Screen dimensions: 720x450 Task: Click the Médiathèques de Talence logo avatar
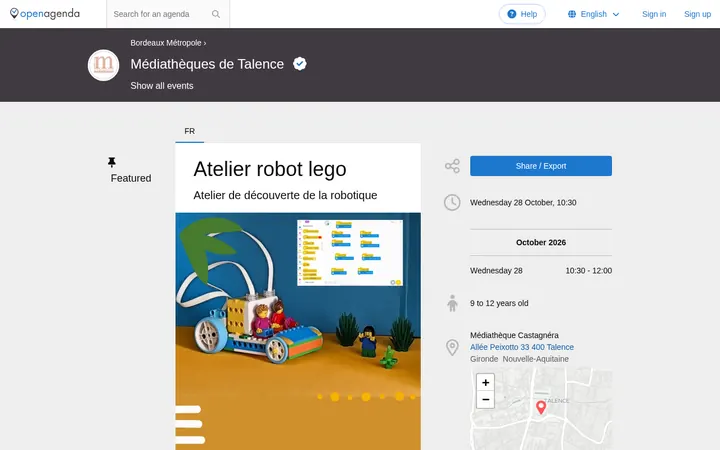[x=103, y=65]
